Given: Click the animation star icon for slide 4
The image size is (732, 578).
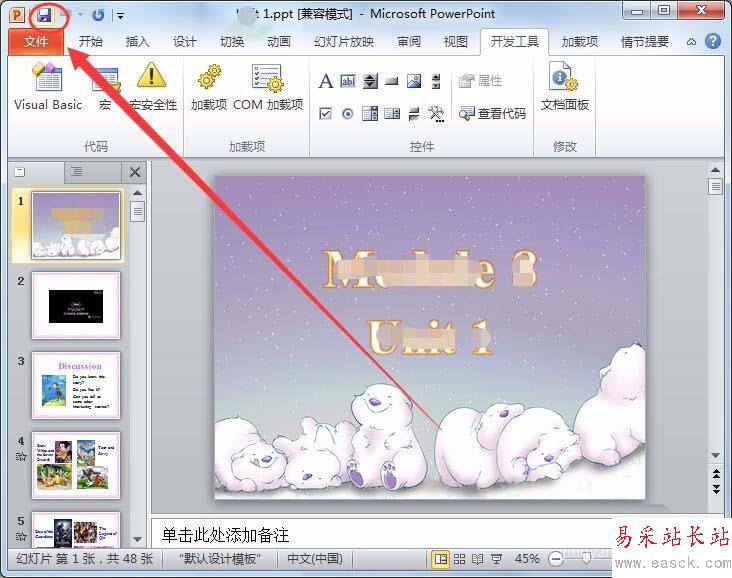Looking at the screenshot, I should click(21, 457).
